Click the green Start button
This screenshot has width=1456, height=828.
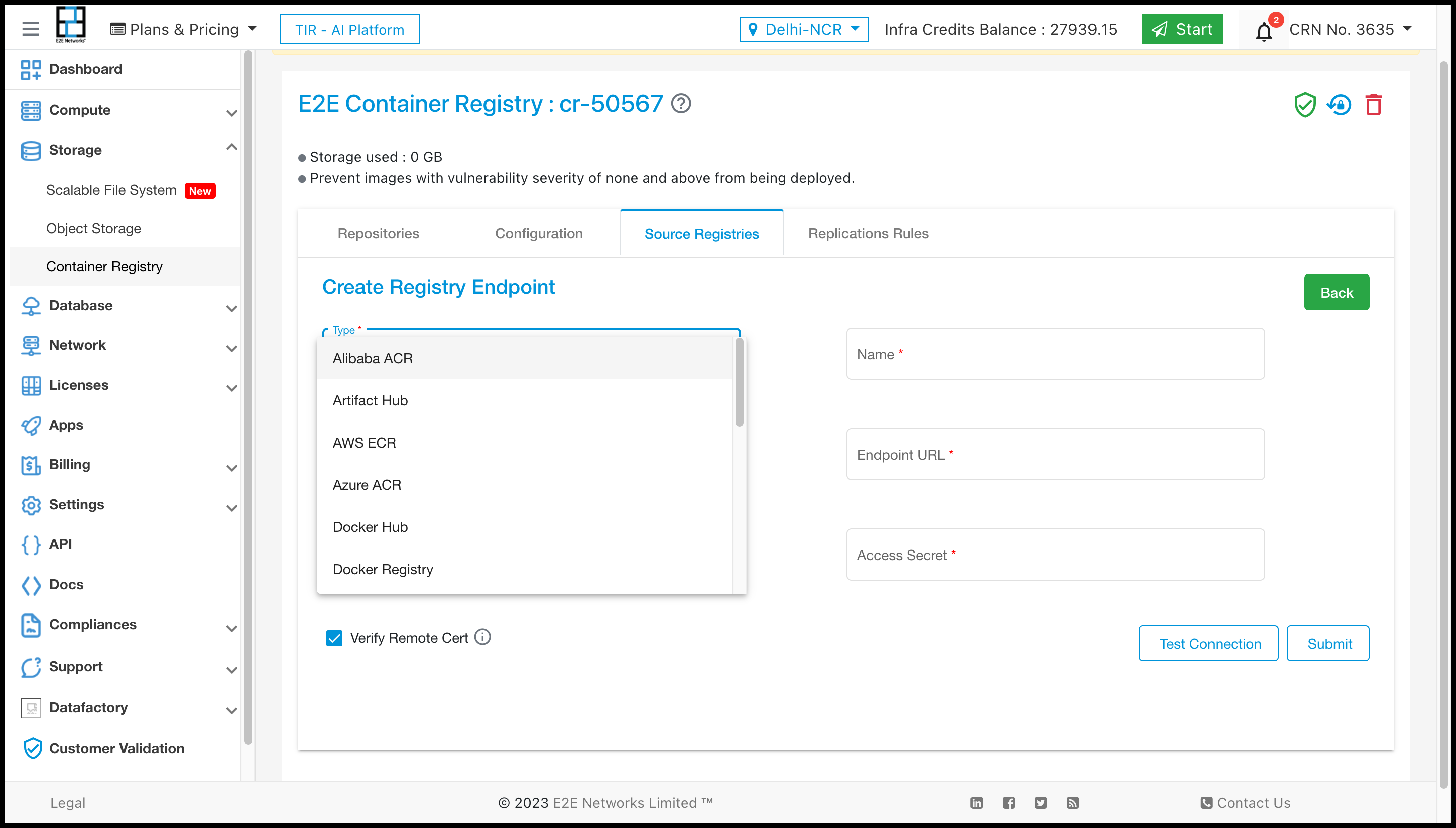(x=1182, y=29)
